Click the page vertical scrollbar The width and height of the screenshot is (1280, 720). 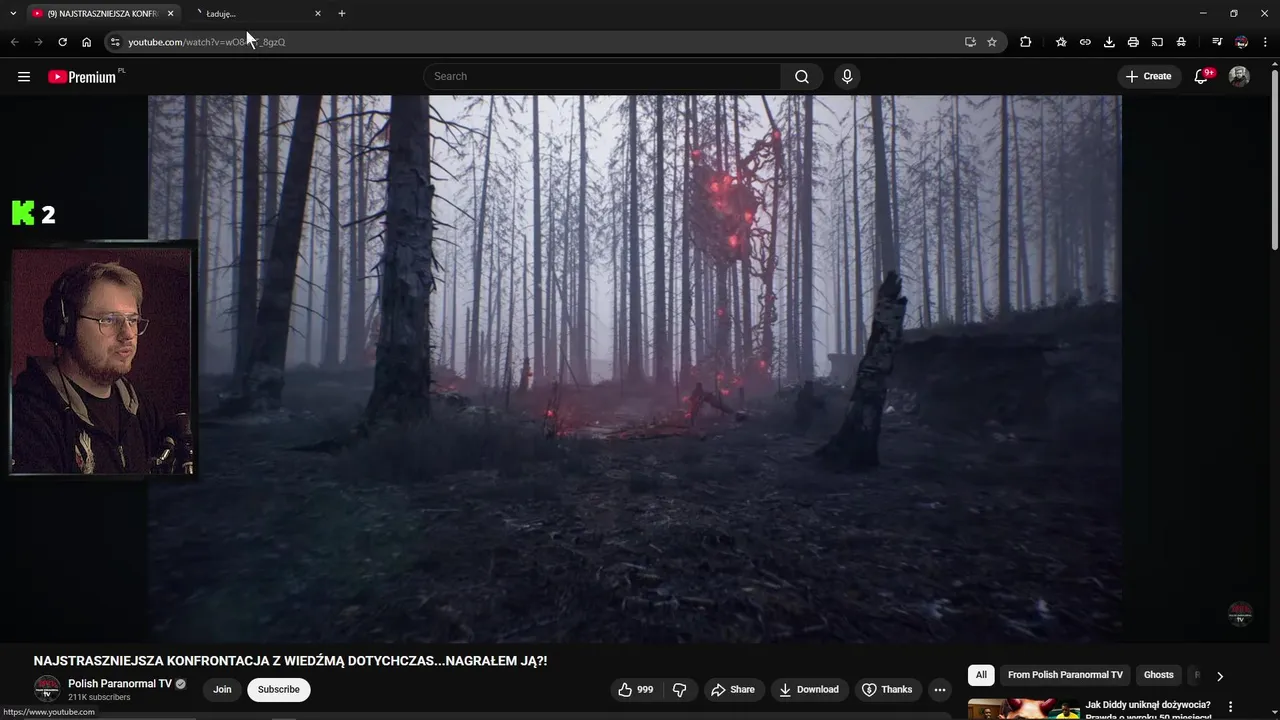[1274, 160]
